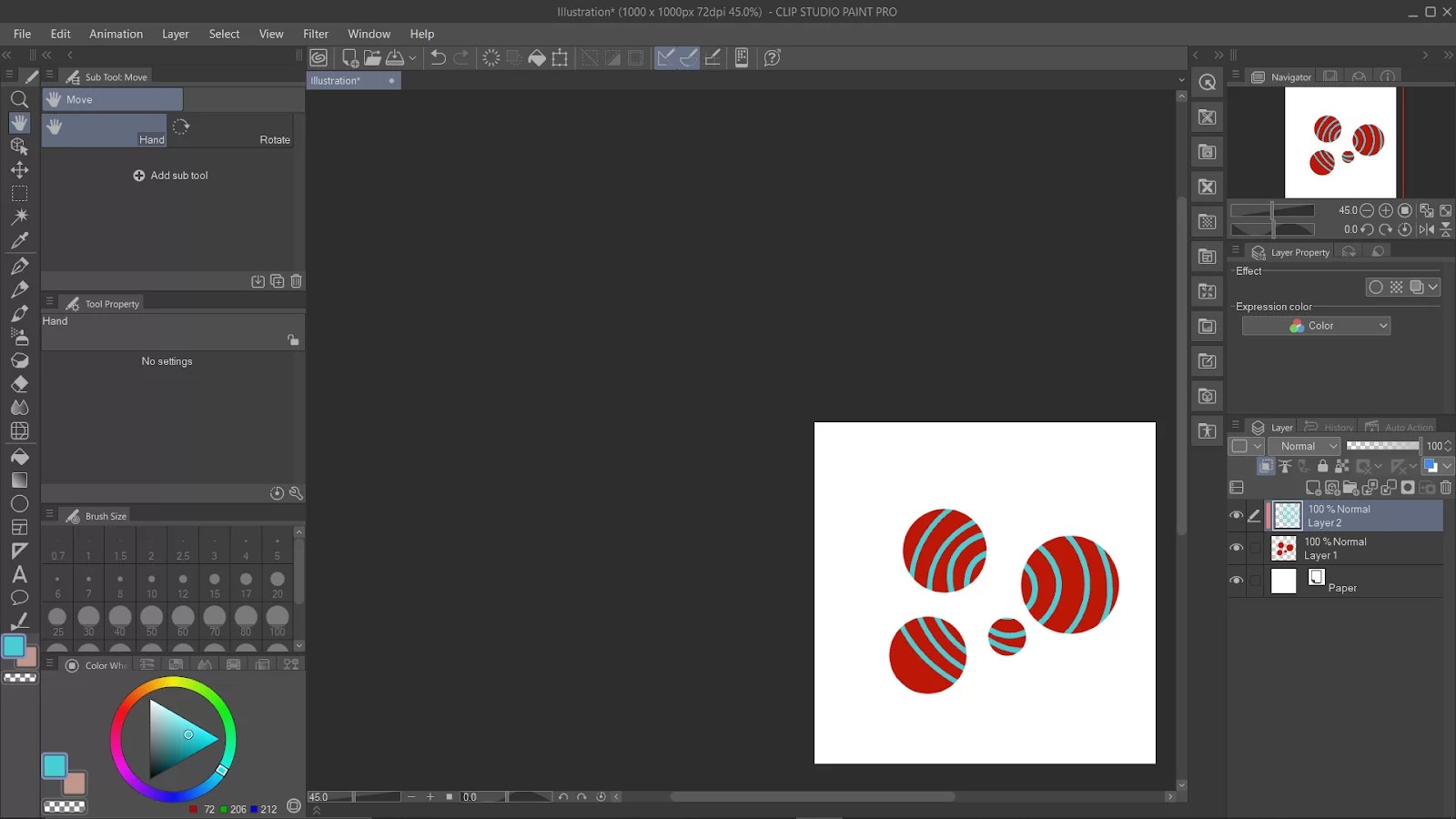Click the New Layer Folder icon
The image size is (1456, 819).
click(1352, 488)
